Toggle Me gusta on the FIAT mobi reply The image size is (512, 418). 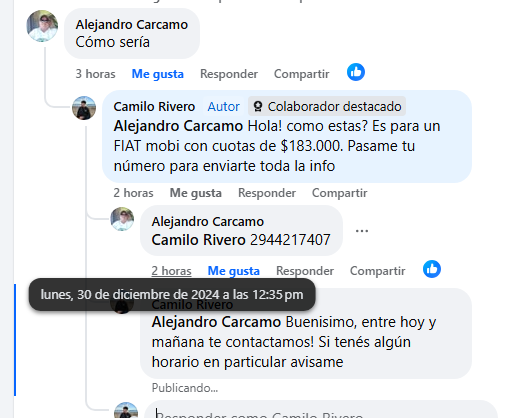pyautogui.click(x=196, y=193)
